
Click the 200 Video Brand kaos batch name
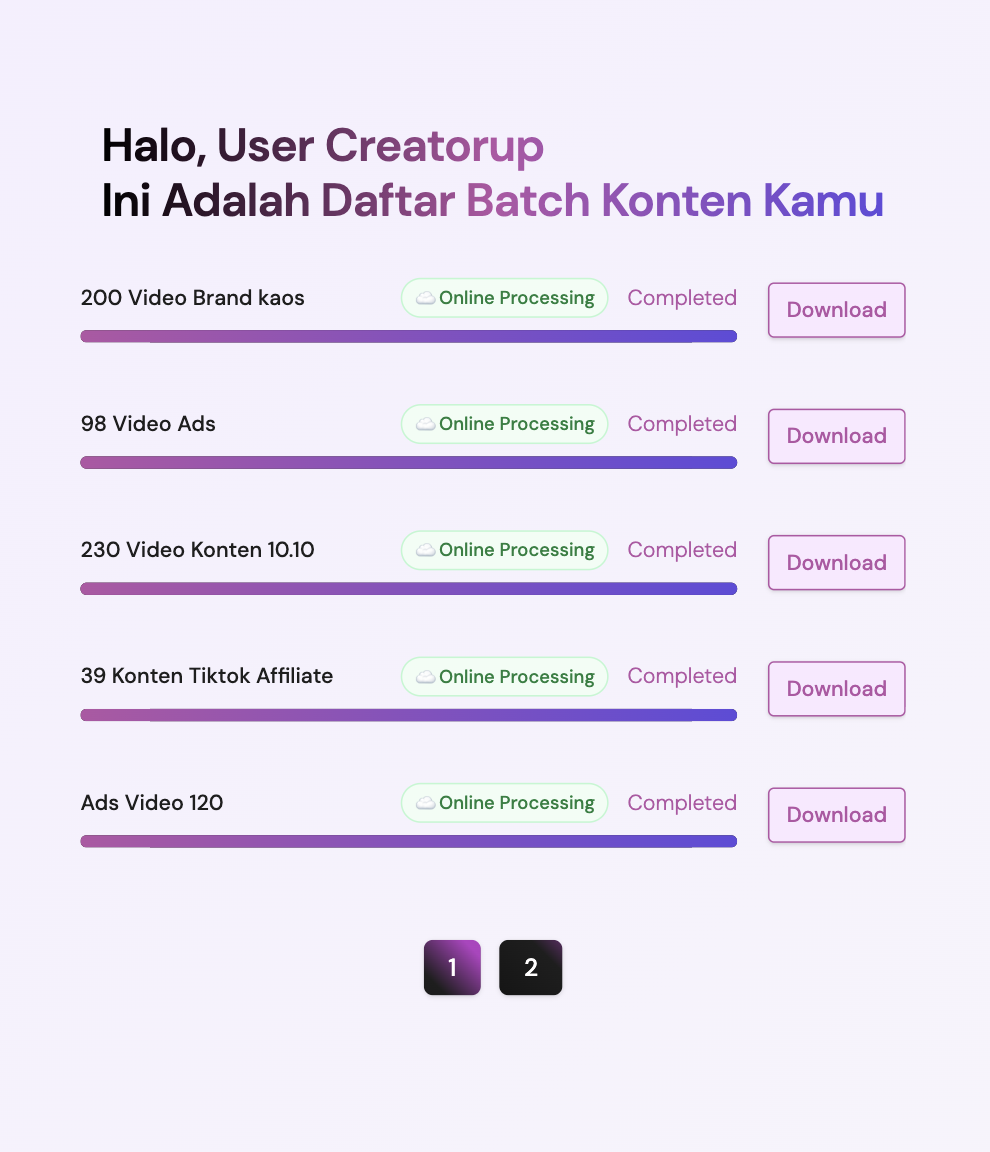click(x=193, y=298)
